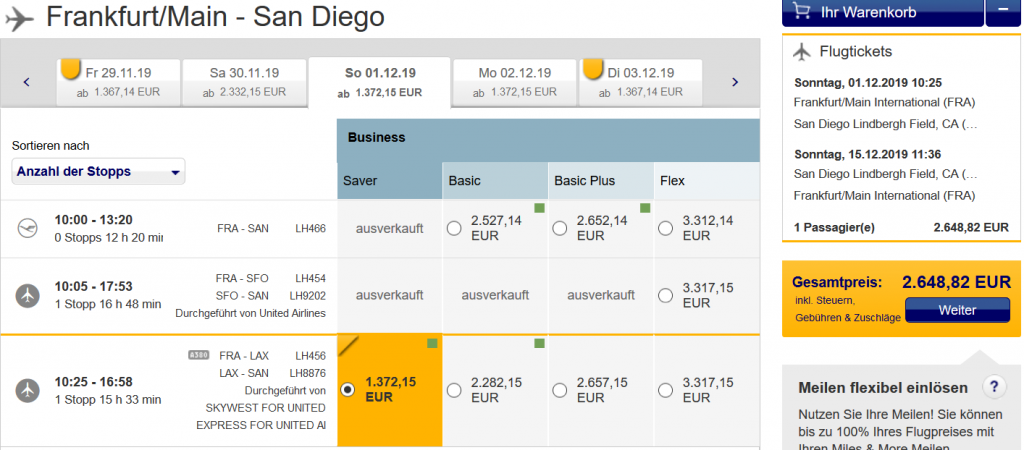
Task: Click the green square marker on the 1.372,15 EUR Saver fare
Action: tap(432, 343)
